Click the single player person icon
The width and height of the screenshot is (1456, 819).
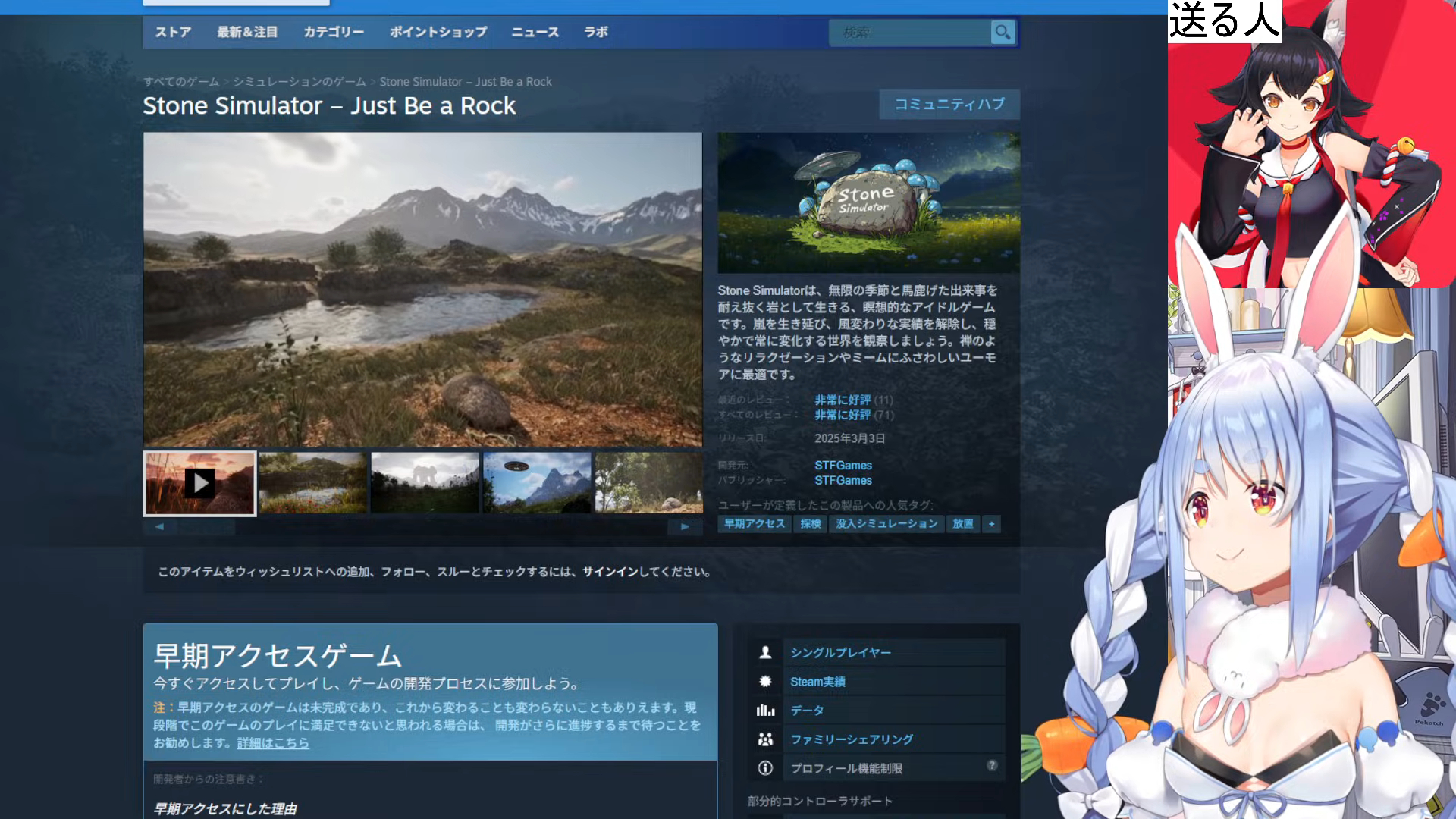click(765, 653)
